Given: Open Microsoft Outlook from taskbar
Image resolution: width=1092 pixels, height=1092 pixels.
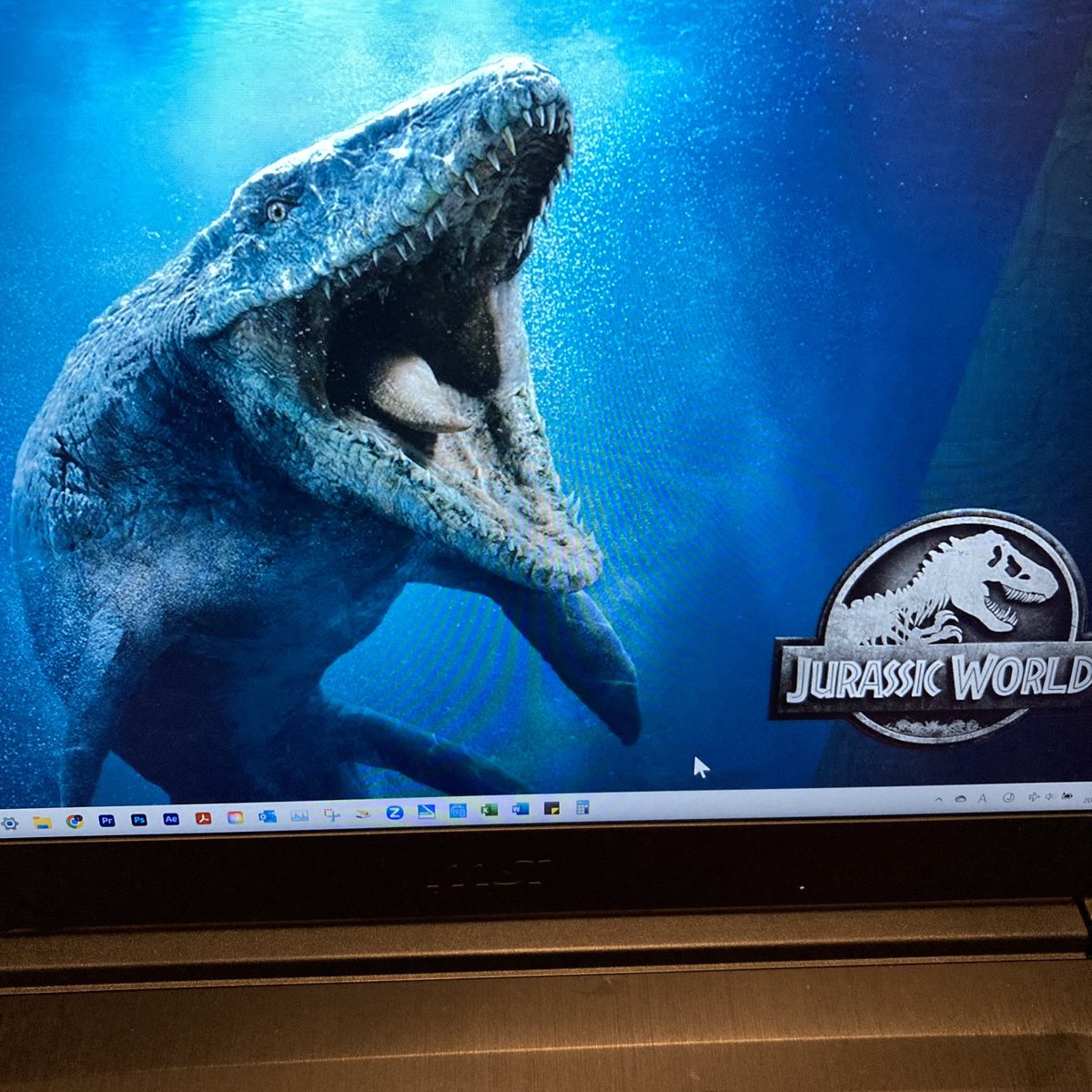Looking at the screenshot, I should tap(268, 816).
